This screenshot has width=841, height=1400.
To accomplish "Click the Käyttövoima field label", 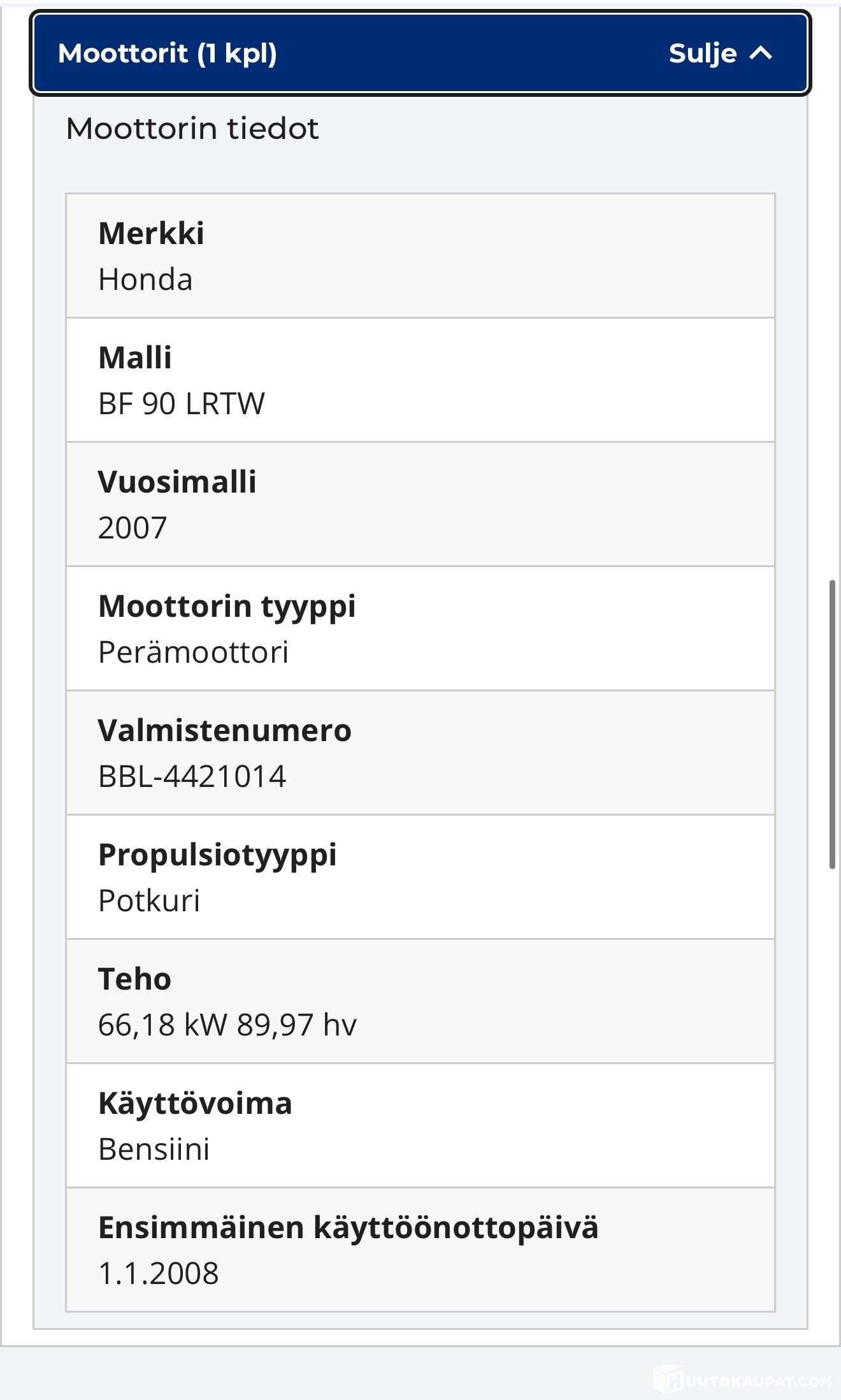I will coord(196,1103).
